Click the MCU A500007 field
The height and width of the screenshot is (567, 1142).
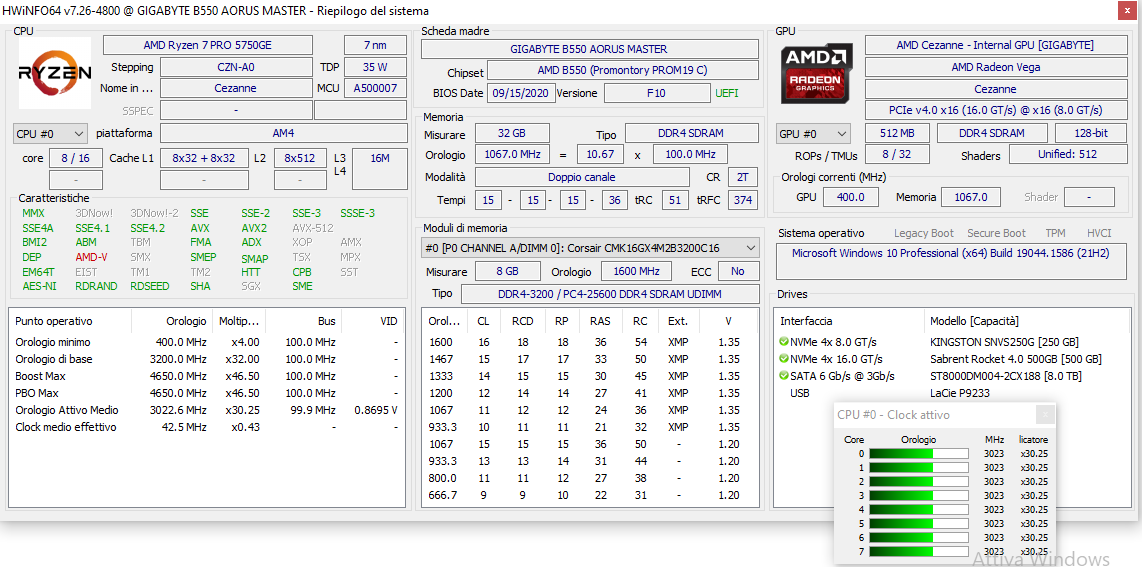tap(375, 88)
